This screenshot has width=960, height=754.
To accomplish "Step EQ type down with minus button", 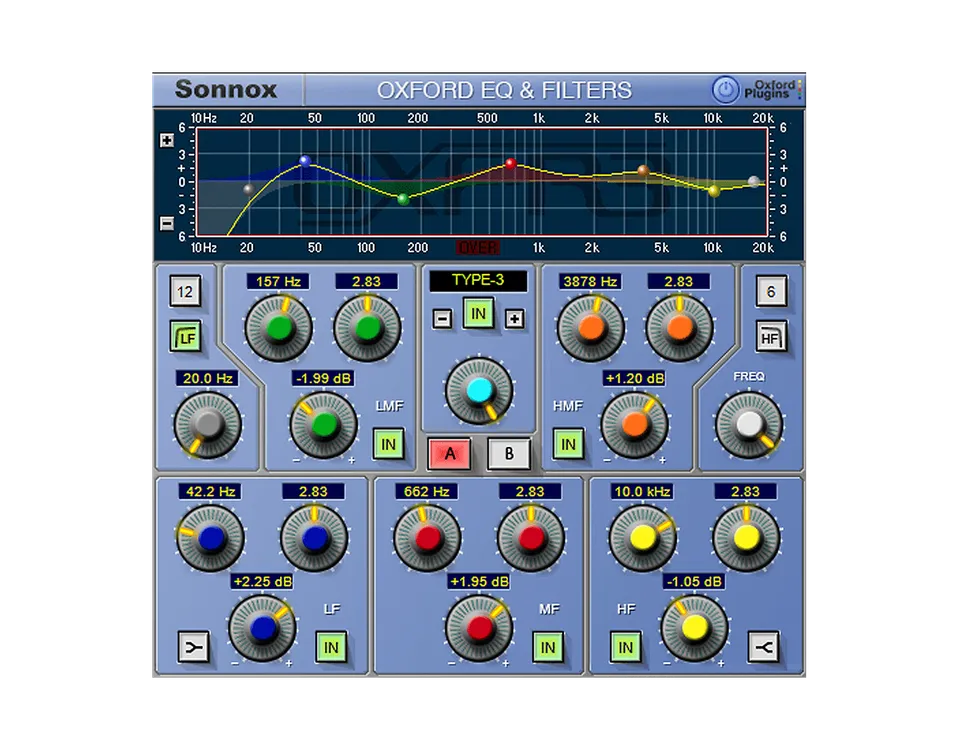I will click(x=443, y=319).
